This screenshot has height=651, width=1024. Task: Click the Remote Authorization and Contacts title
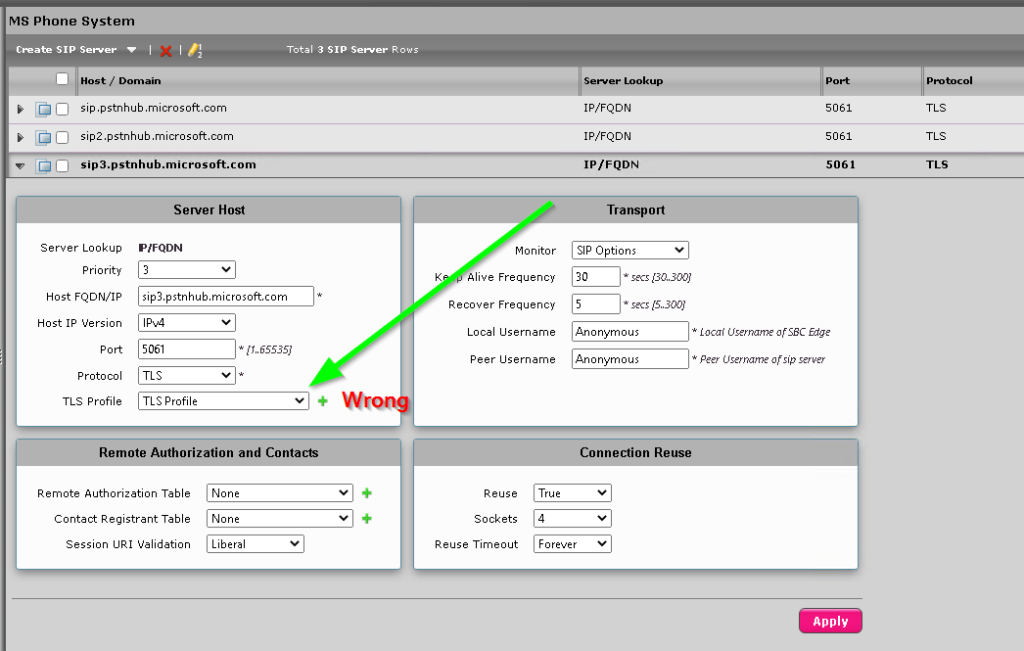pyautogui.click(x=208, y=453)
